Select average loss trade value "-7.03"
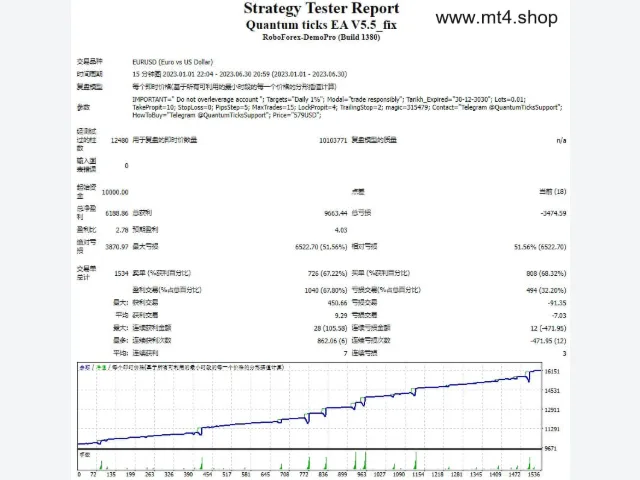 point(559,316)
